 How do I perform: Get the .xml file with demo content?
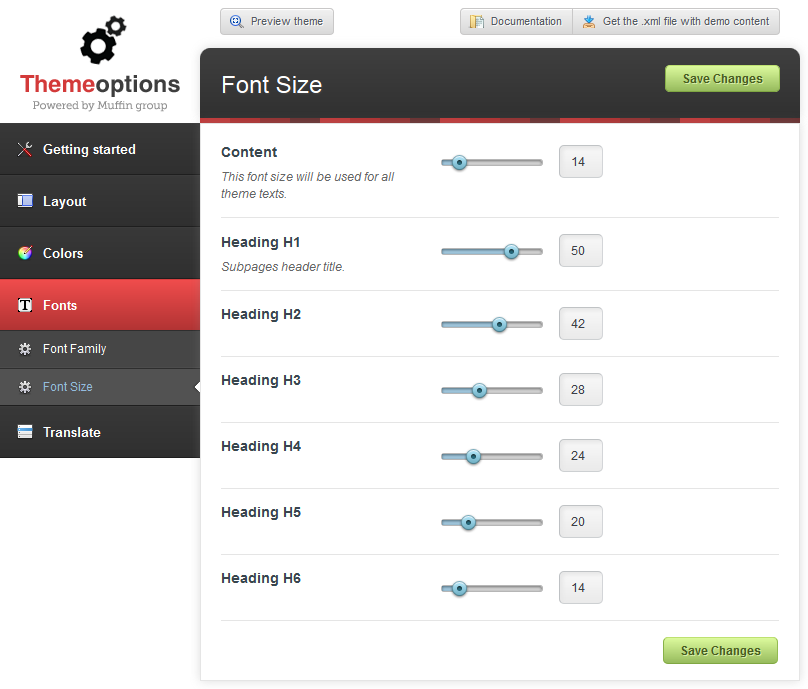(x=676, y=21)
